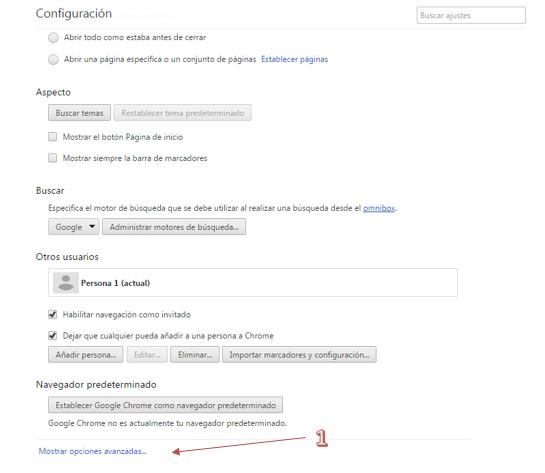Focus the 'Buscar ajustes' search field
This screenshot has height=473, width=545.
coord(471,15)
